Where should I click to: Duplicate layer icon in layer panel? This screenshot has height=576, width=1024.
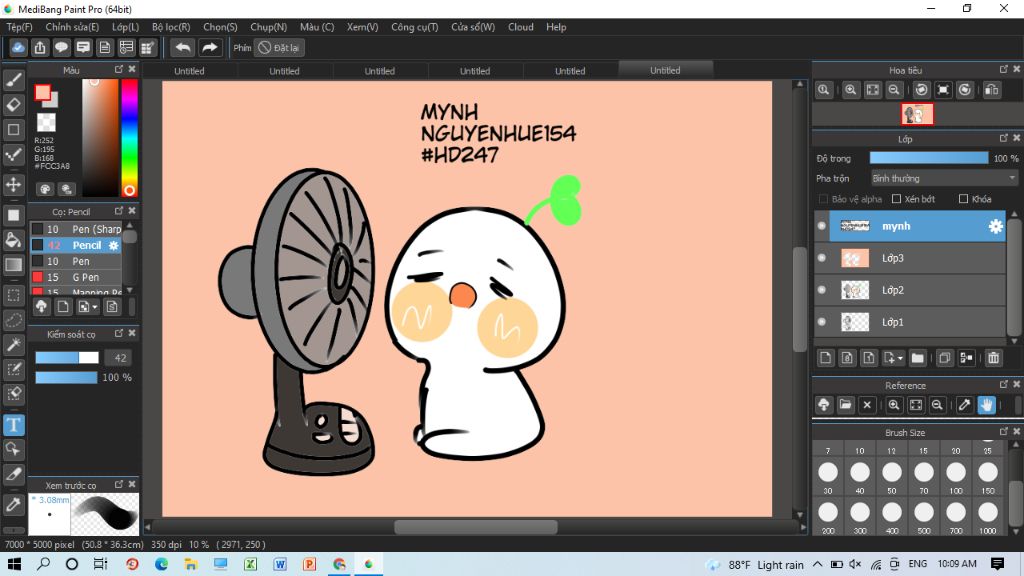click(x=944, y=358)
